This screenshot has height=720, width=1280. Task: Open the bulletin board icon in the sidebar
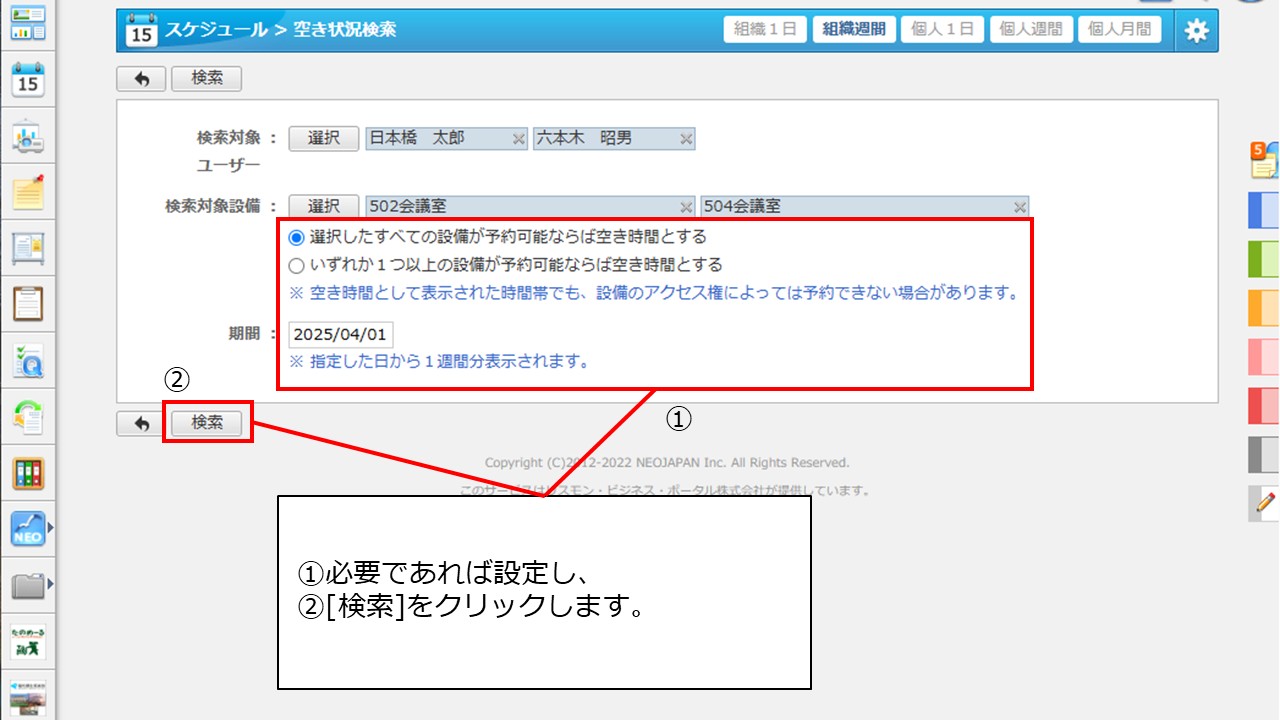[x=28, y=248]
